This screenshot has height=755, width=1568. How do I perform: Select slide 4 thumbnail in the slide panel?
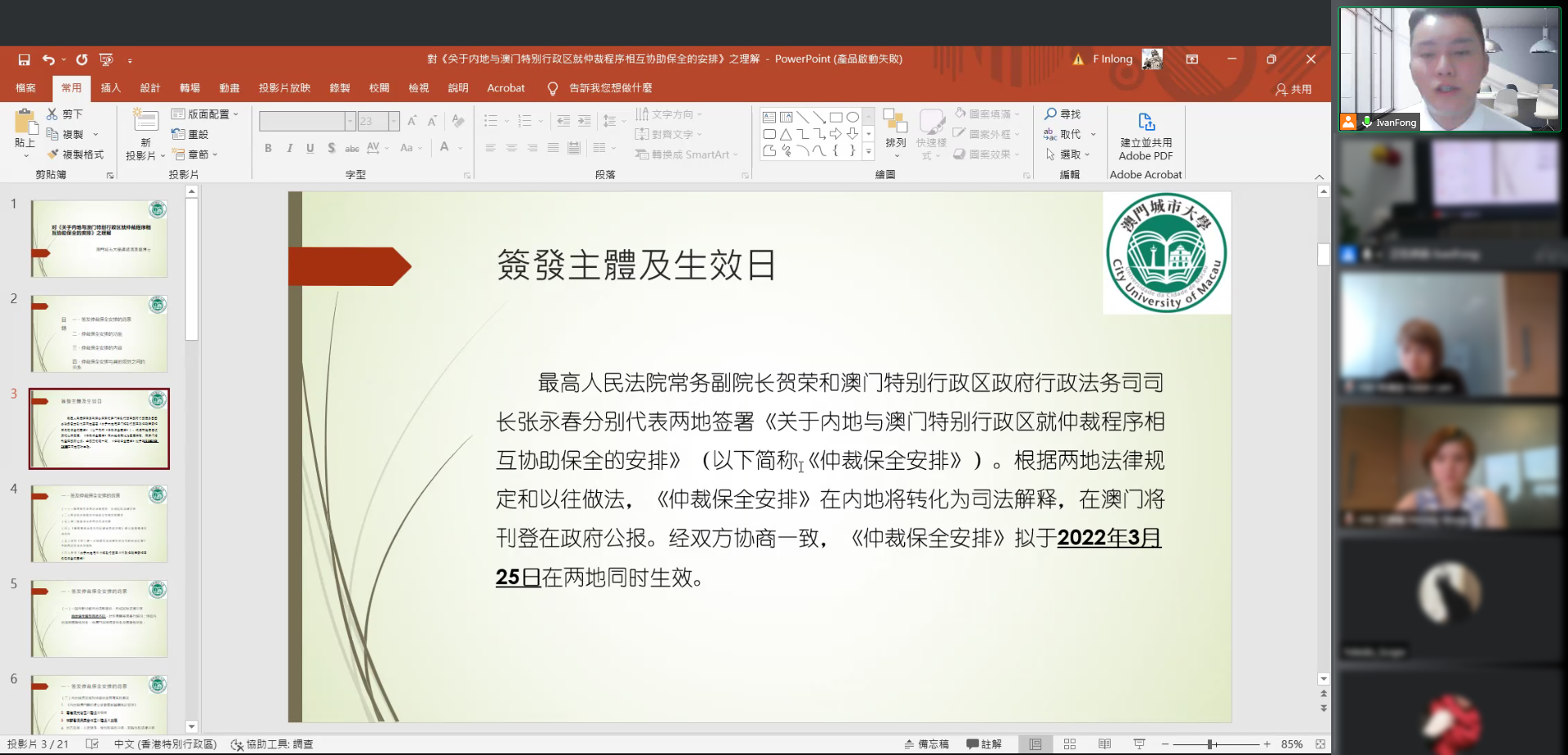click(x=99, y=524)
